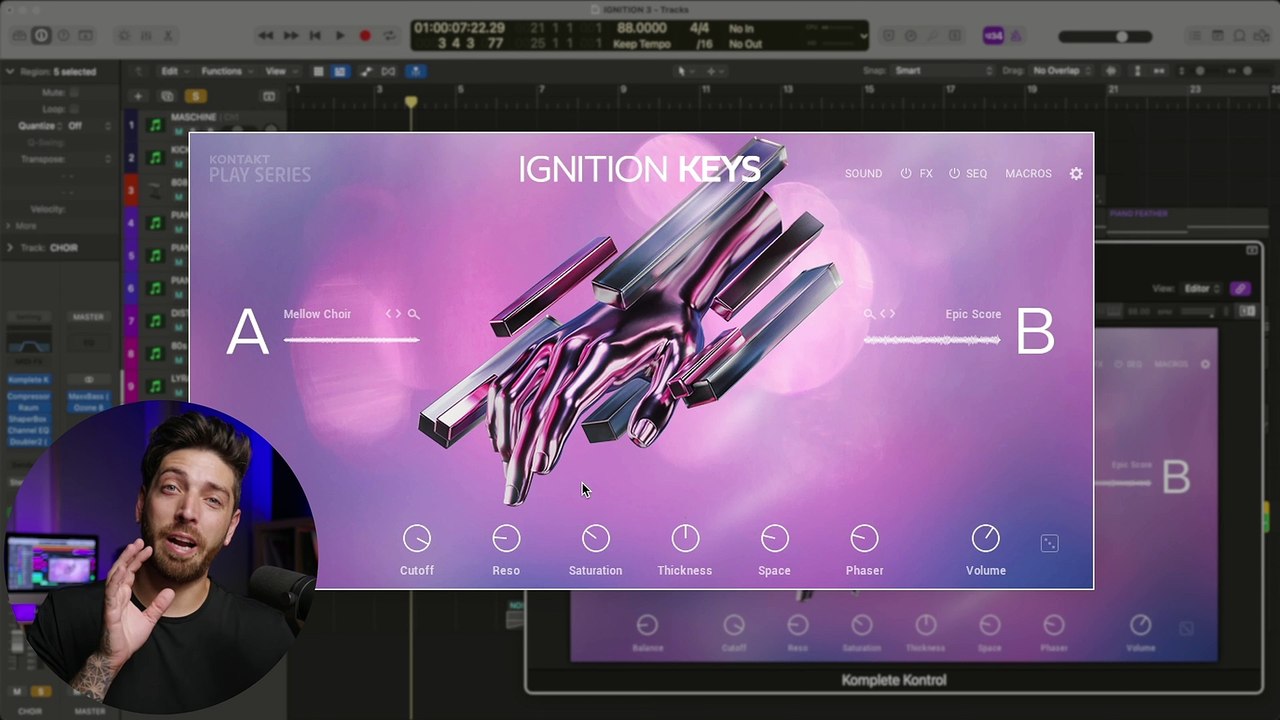
Task: Toggle Cycle mode button
Action: [390, 35]
